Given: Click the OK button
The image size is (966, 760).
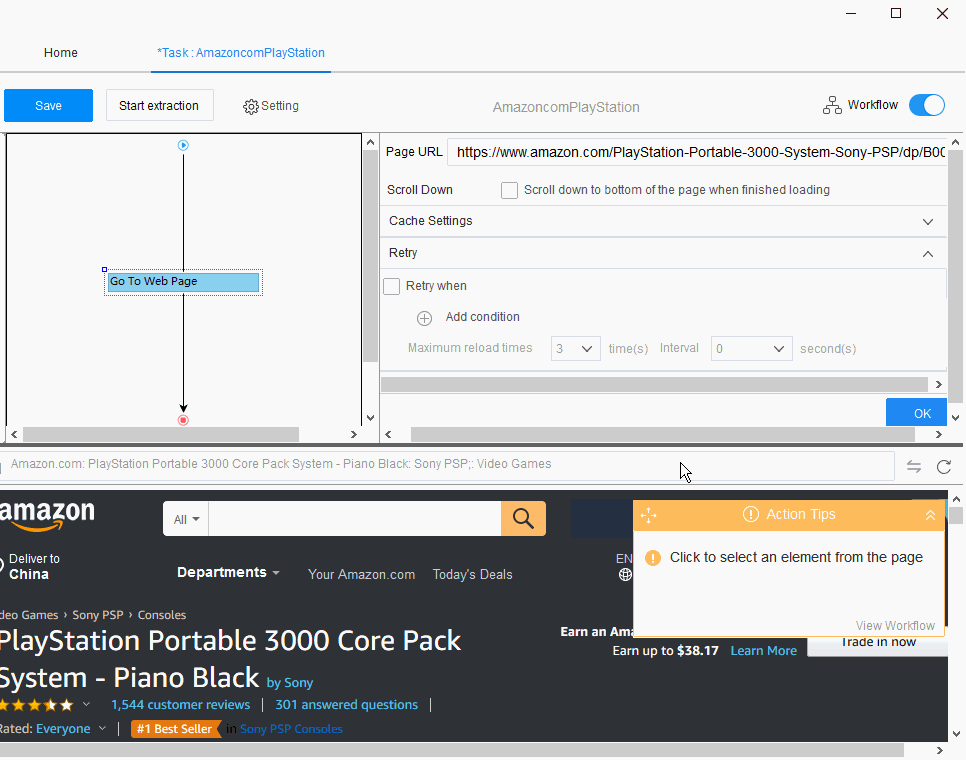Looking at the screenshot, I should (916, 413).
